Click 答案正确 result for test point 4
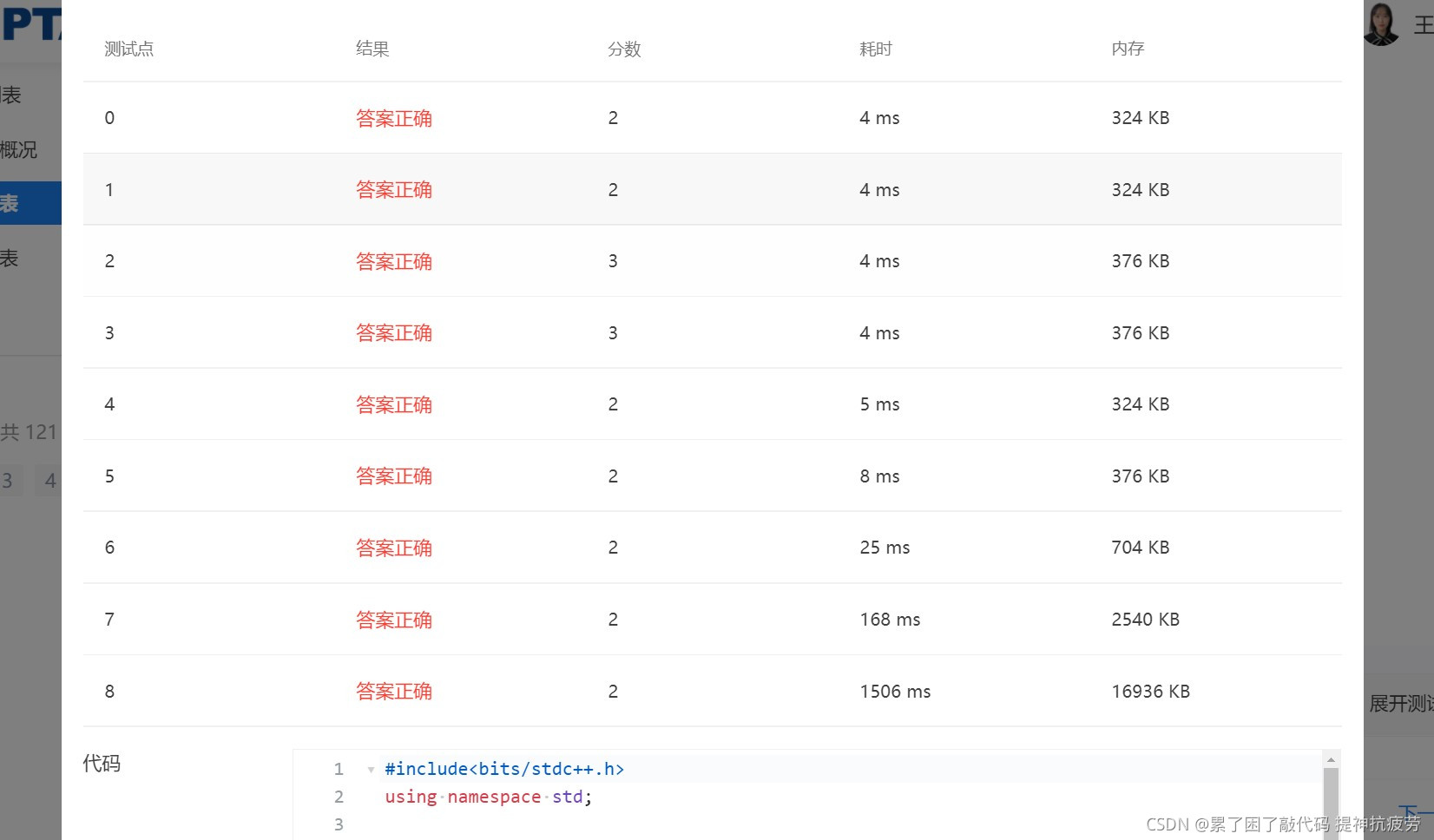Image resolution: width=1434 pixels, height=840 pixels. click(x=394, y=404)
